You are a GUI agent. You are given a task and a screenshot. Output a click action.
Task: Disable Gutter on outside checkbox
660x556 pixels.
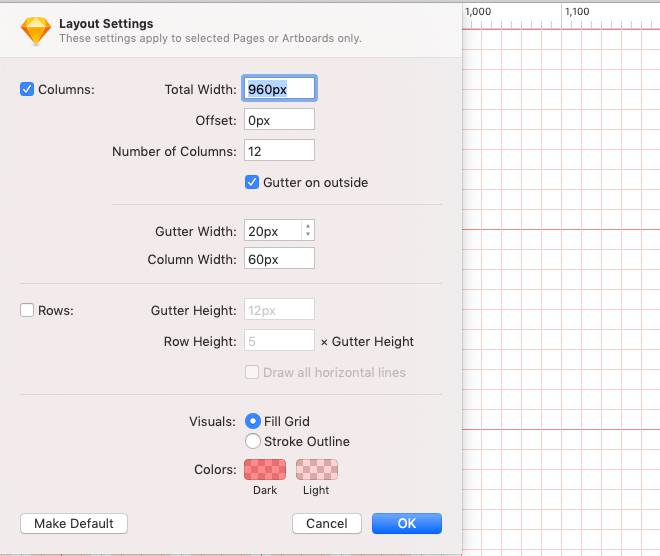[x=252, y=182]
